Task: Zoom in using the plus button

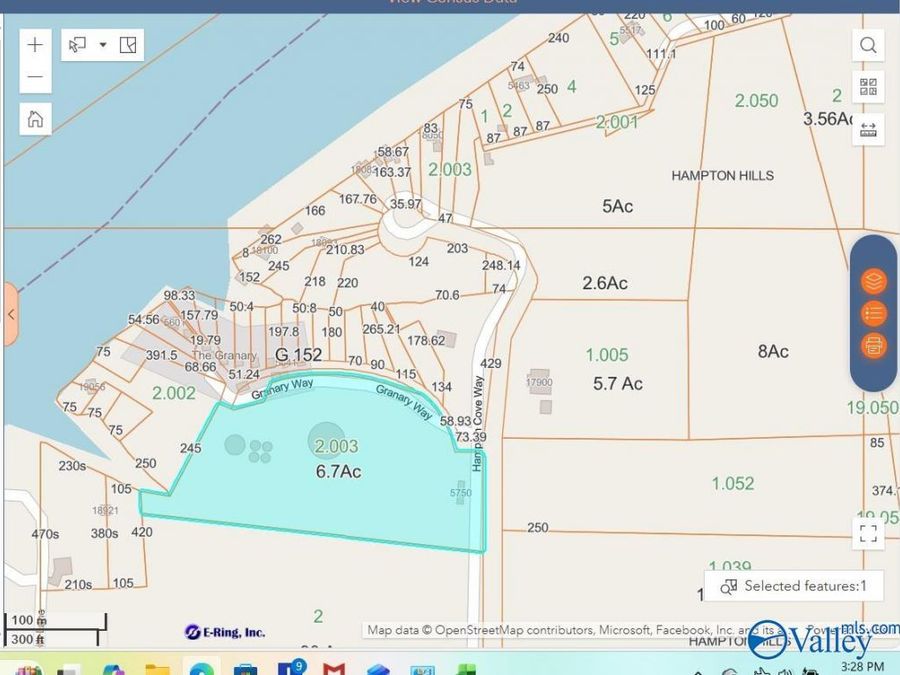Action: pos(35,45)
